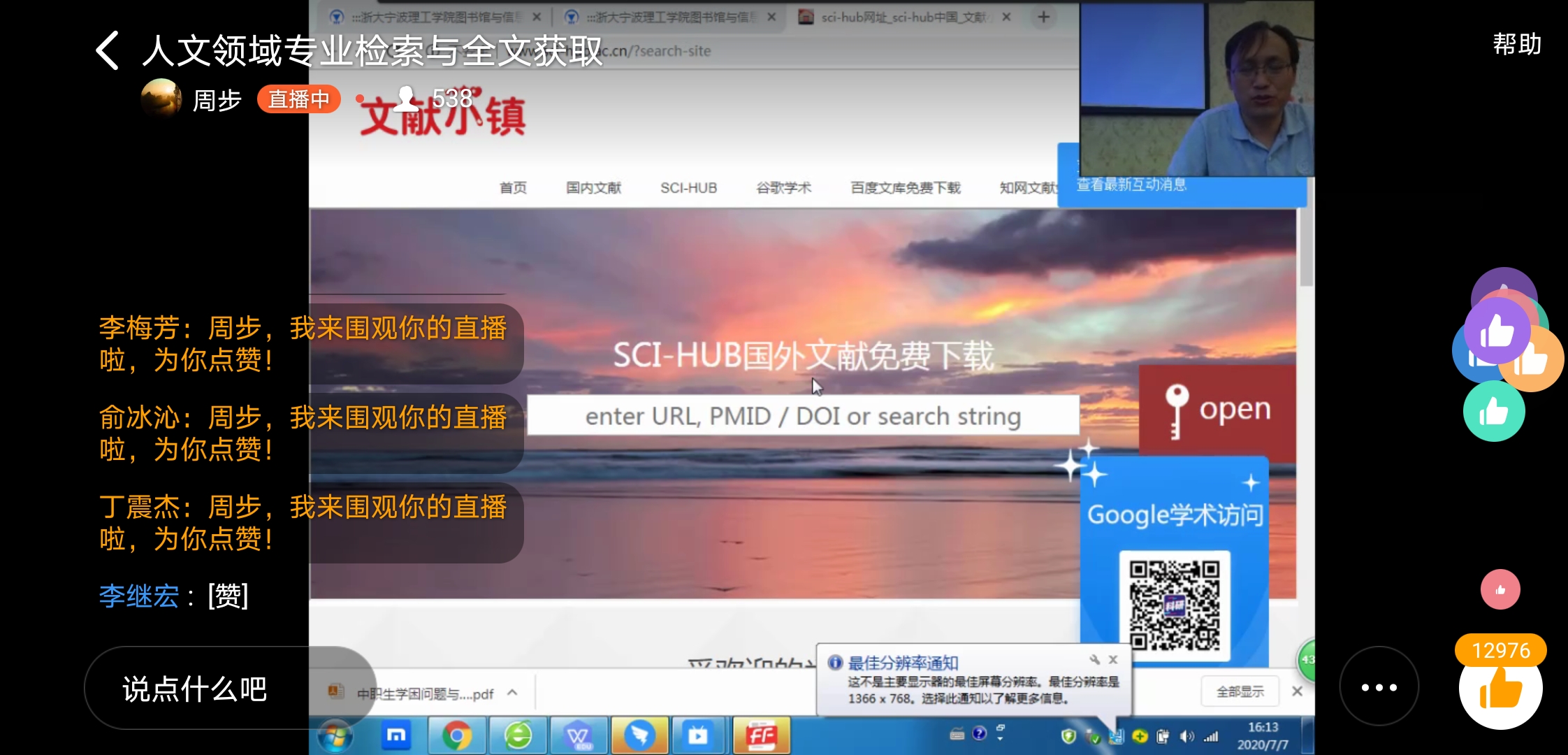The height and width of the screenshot is (755, 1568).
Task: Tap the host avatar next to 周步
Action: coord(161,99)
